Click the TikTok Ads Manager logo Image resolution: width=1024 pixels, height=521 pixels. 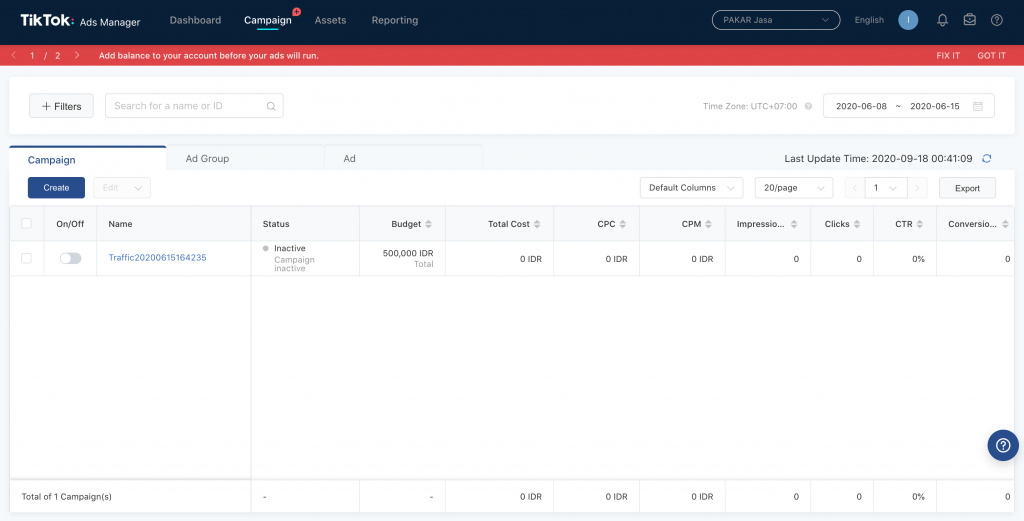tap(80, 20)
